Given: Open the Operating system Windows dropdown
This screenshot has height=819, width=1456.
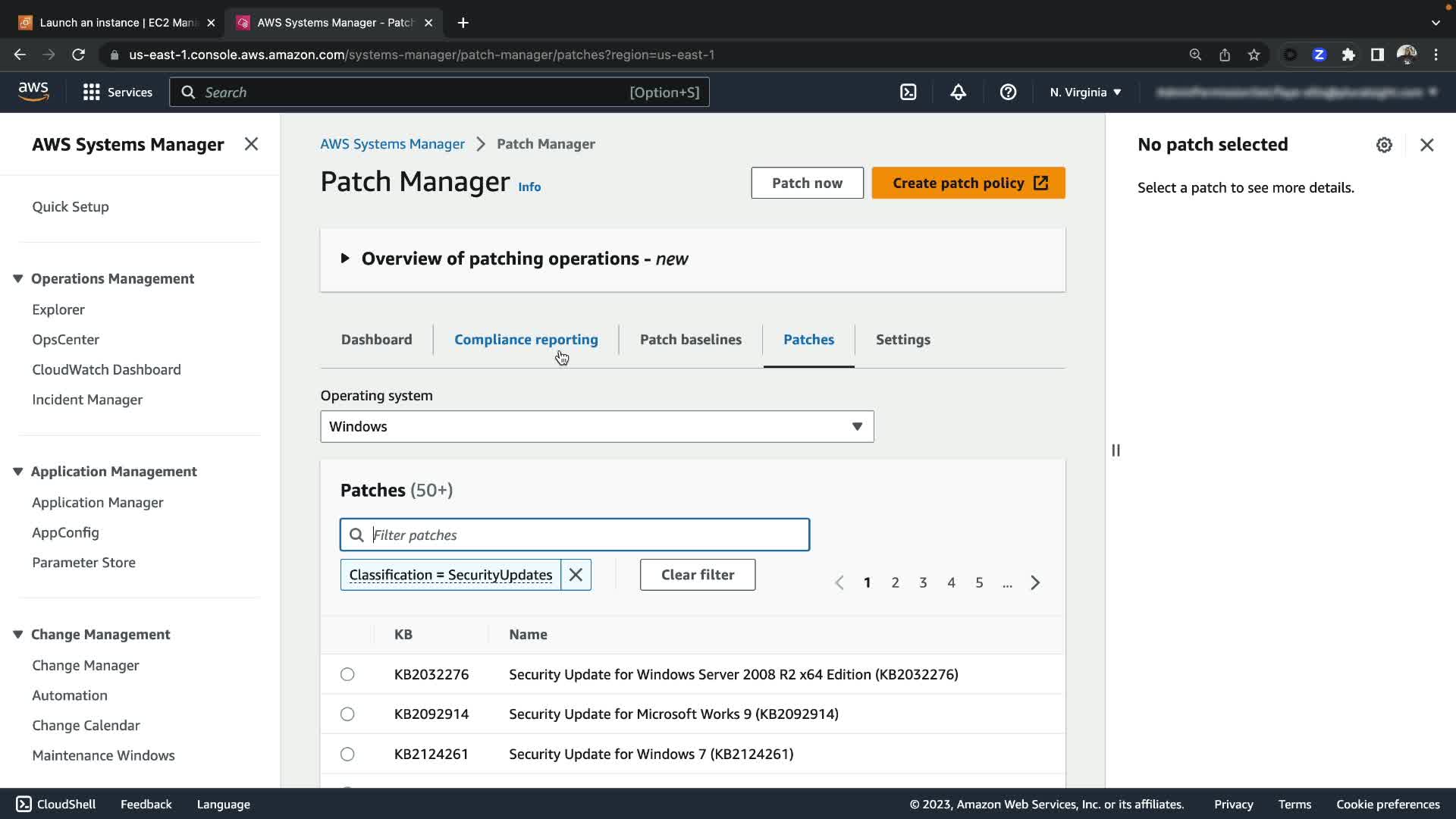Looking at the screenshot, I should click(x=597, y=427).
